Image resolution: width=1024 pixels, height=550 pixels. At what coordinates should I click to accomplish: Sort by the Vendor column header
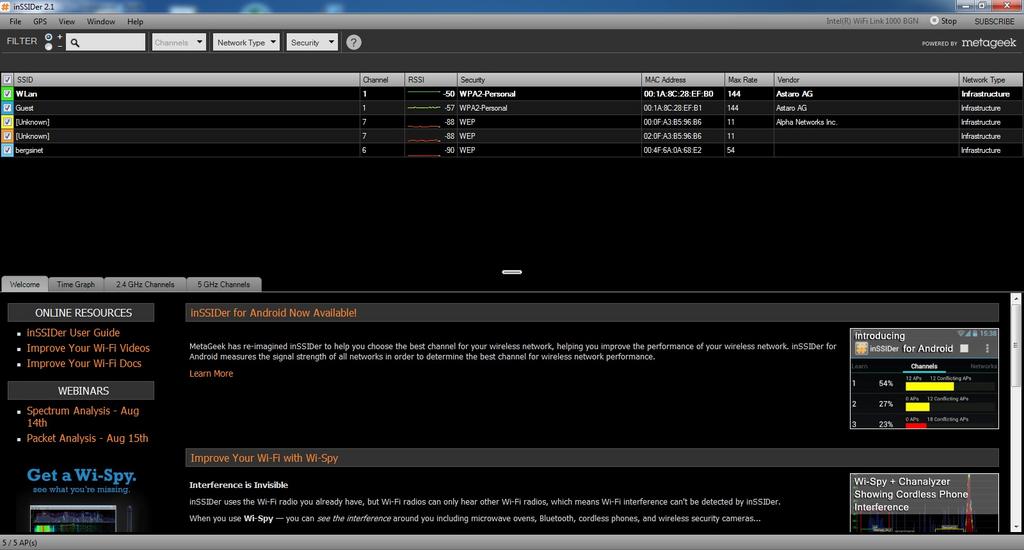pos(867,80)
